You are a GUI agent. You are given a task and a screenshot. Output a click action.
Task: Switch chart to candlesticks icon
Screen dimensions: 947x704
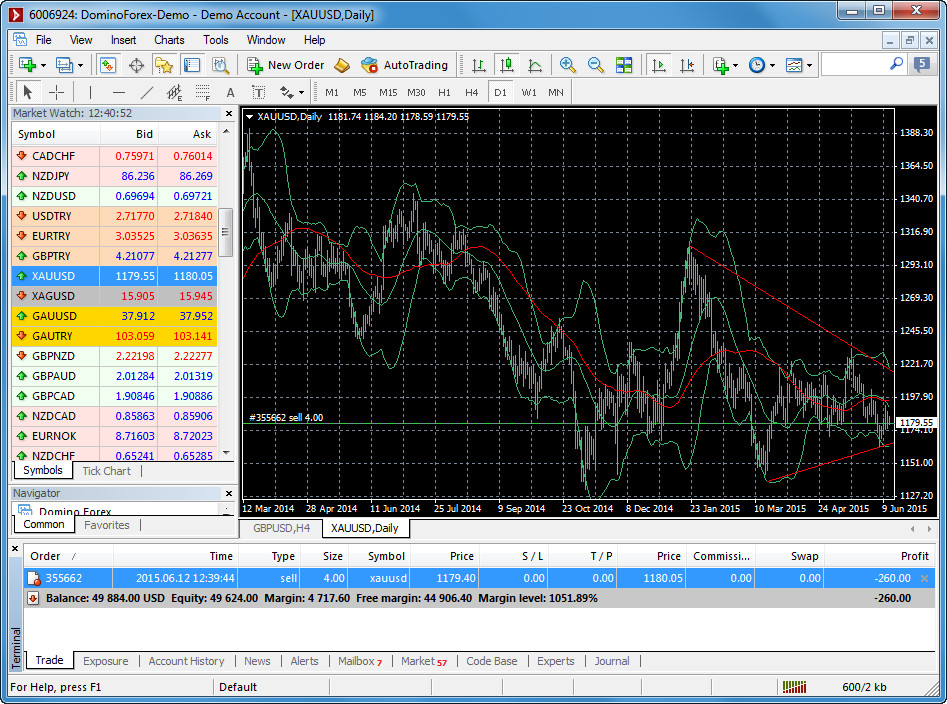[x=507, y=65]
